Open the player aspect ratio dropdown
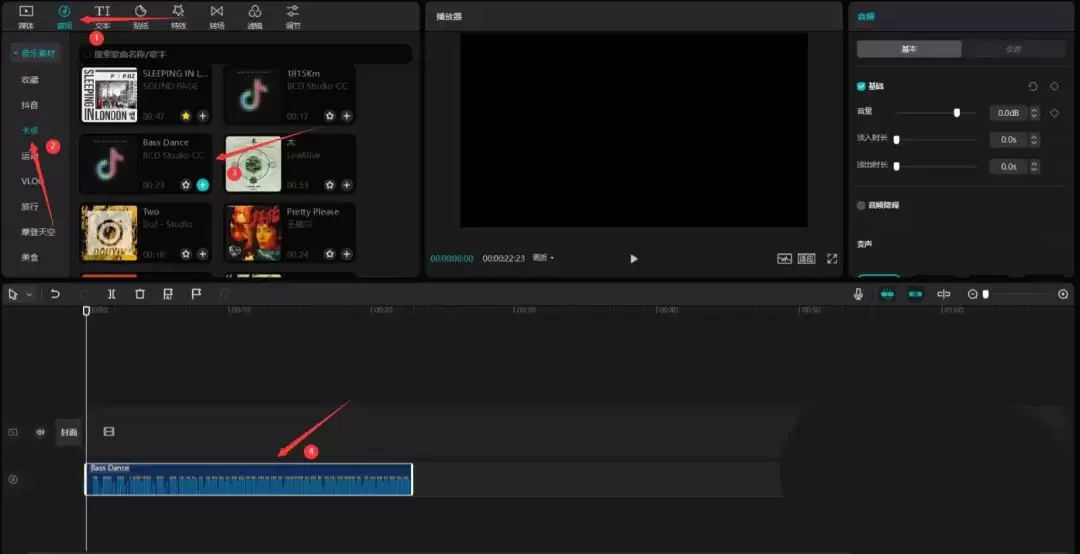The width and height of the screenshot is (1080, 554). (543, 258)
